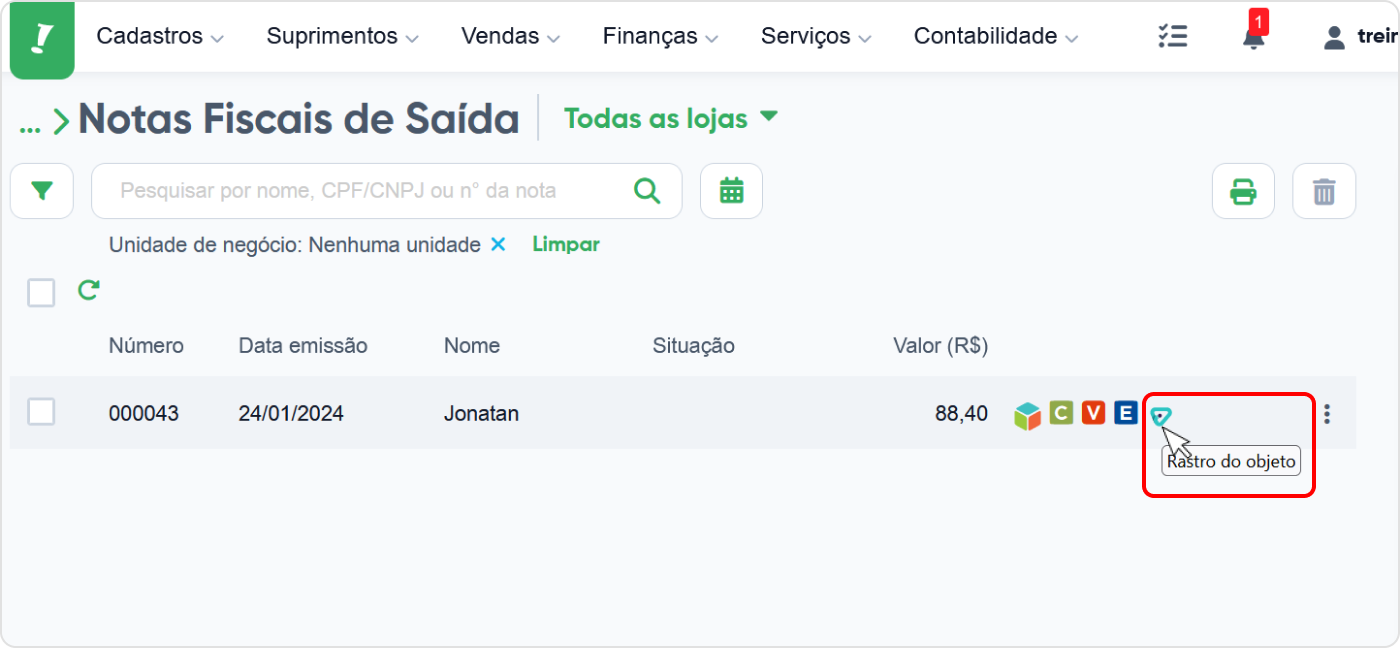
Task: Click the Rastro do objeto icon
Action: [x=1160, y=416]
